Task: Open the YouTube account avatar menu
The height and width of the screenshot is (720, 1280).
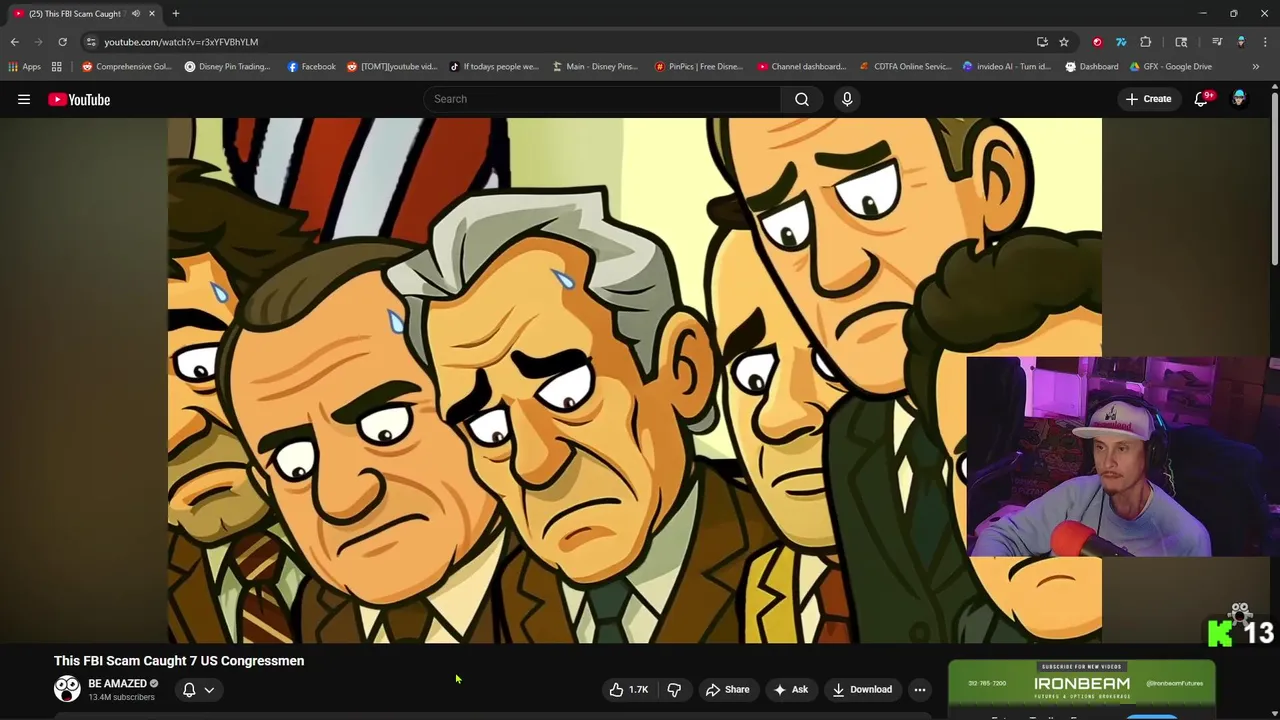Action: (x=1239, y=98)
